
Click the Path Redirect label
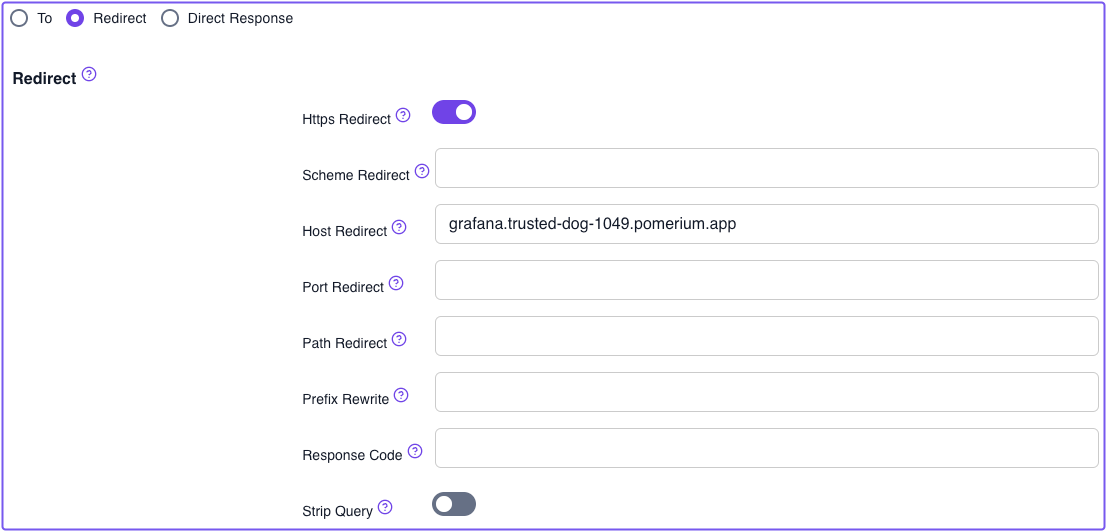pyautogui.click(x=345, y=343)
